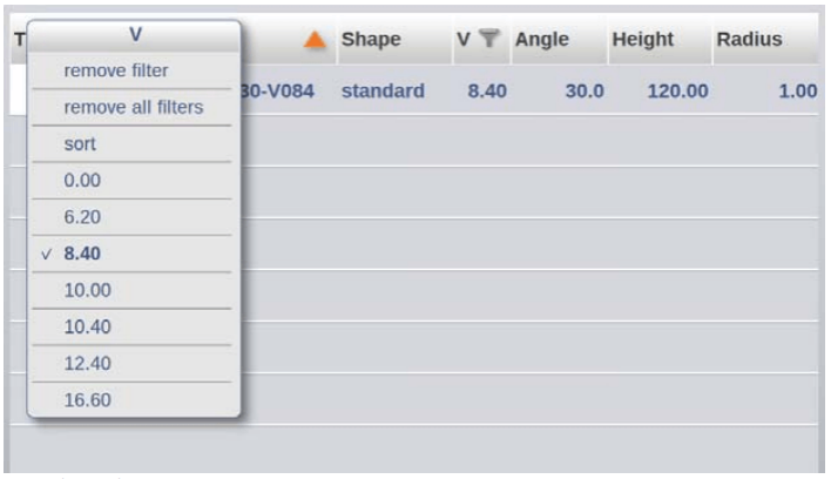Click the V dropdown menu header
The width and height of the screenshot is (831, 479).
coord(135,34)
